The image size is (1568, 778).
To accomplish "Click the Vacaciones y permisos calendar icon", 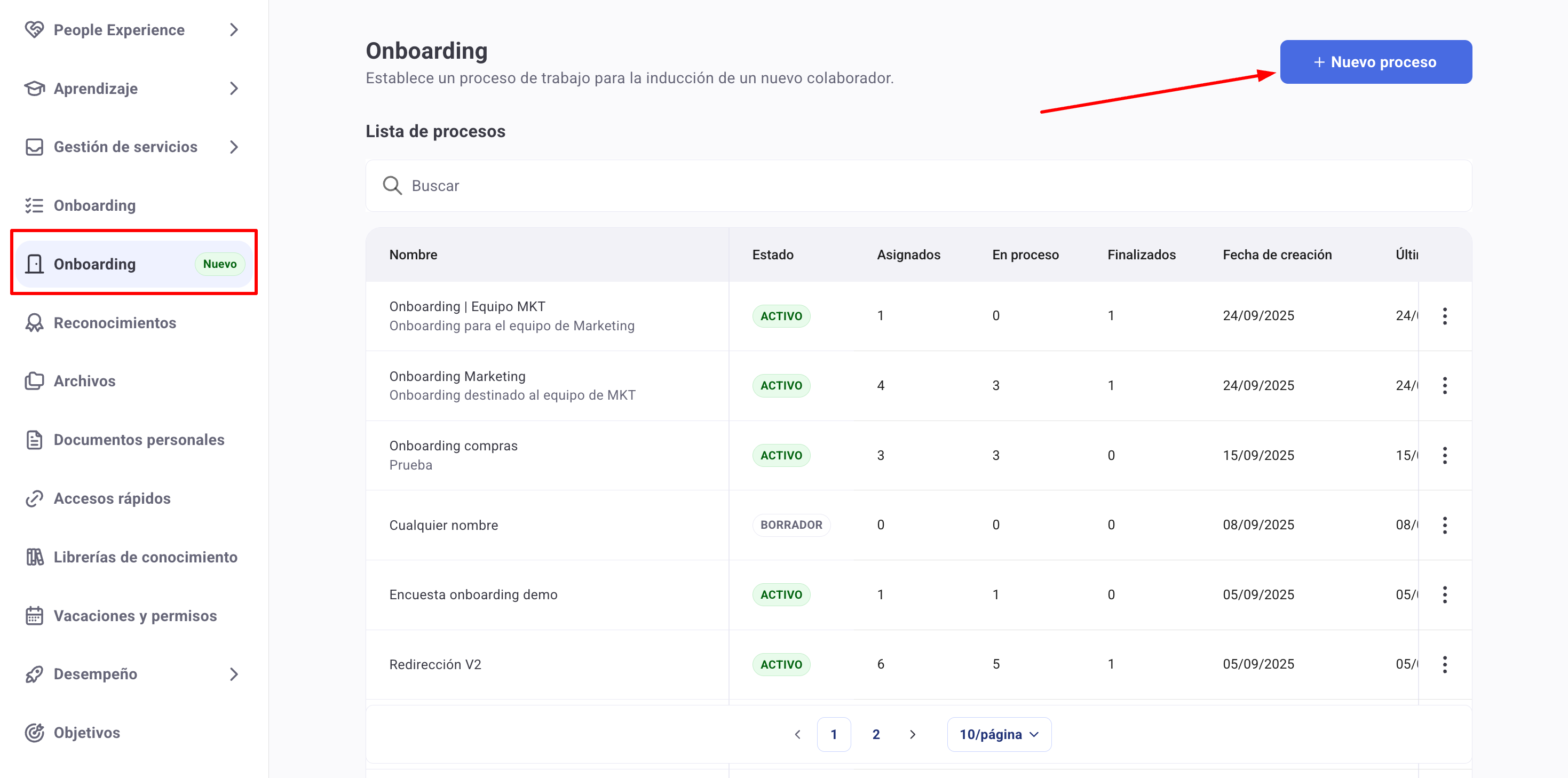I will pyautogui.click(x=34, y=615).
